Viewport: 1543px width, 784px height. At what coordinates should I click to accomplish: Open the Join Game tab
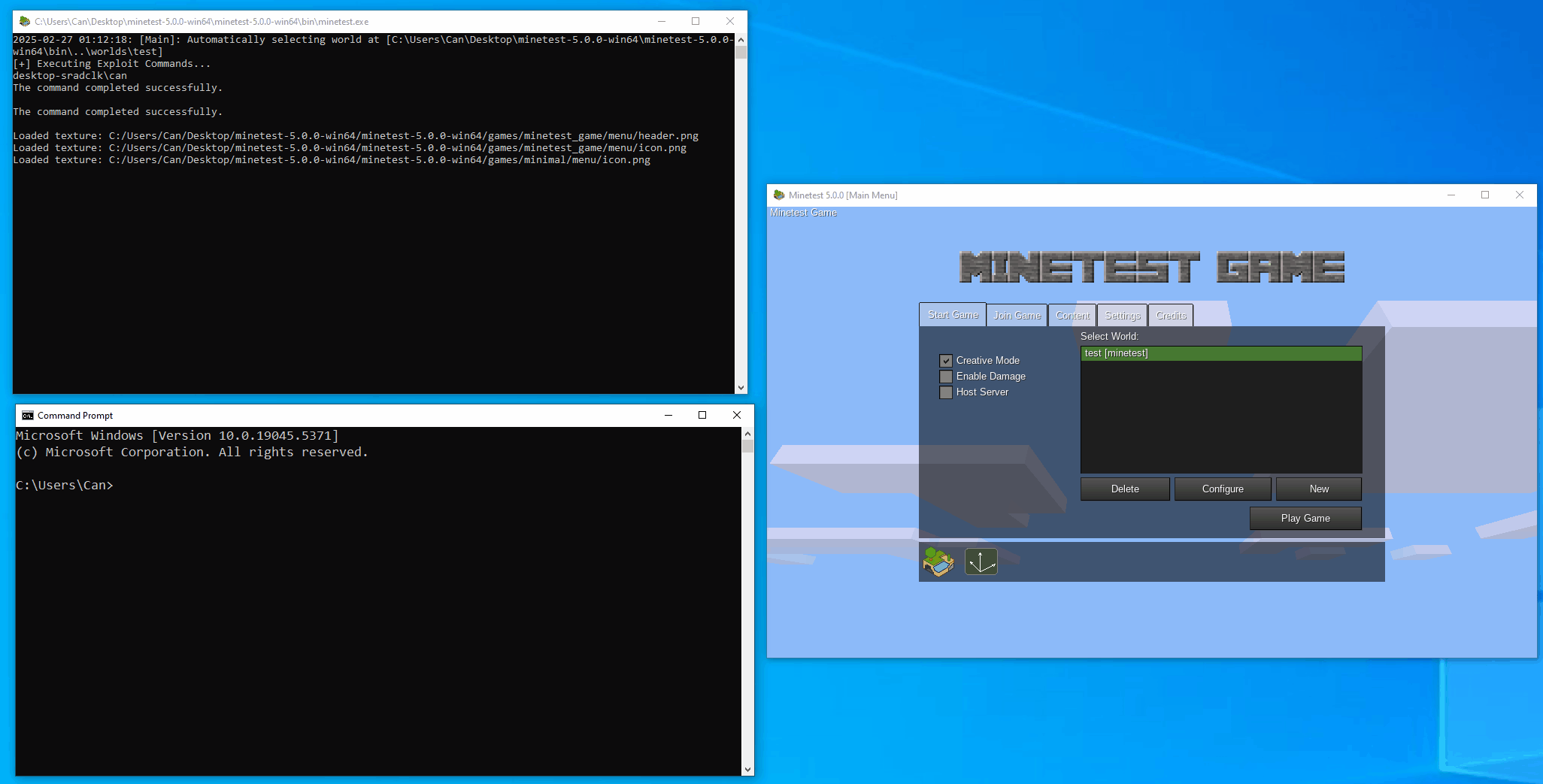(1017, 316)
